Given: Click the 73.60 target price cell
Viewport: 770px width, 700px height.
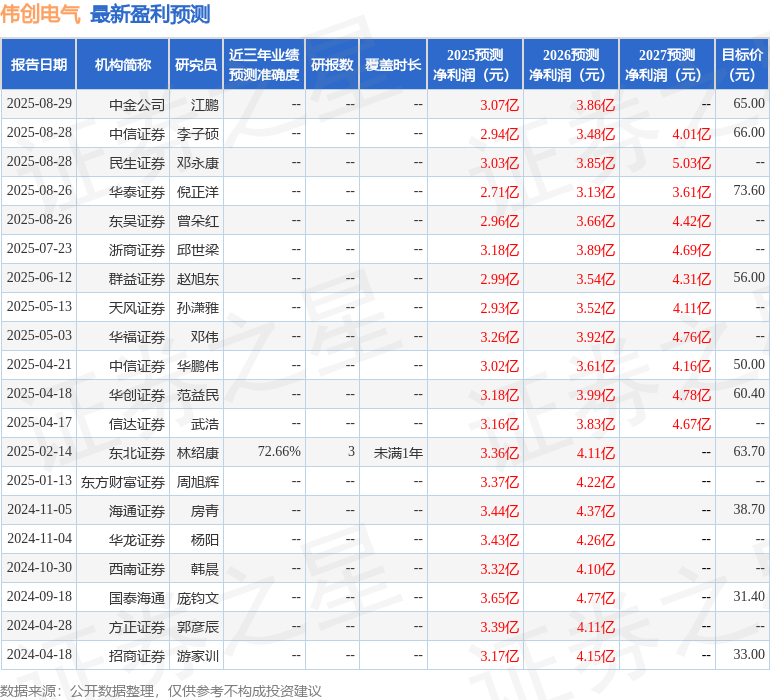Looking at the screenshot, I should pyautogui.click(x=748, y=190).
